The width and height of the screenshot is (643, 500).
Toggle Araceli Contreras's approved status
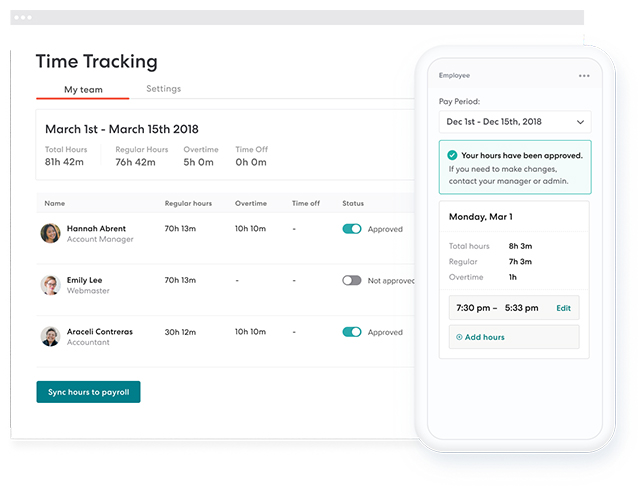pos(352,332)
